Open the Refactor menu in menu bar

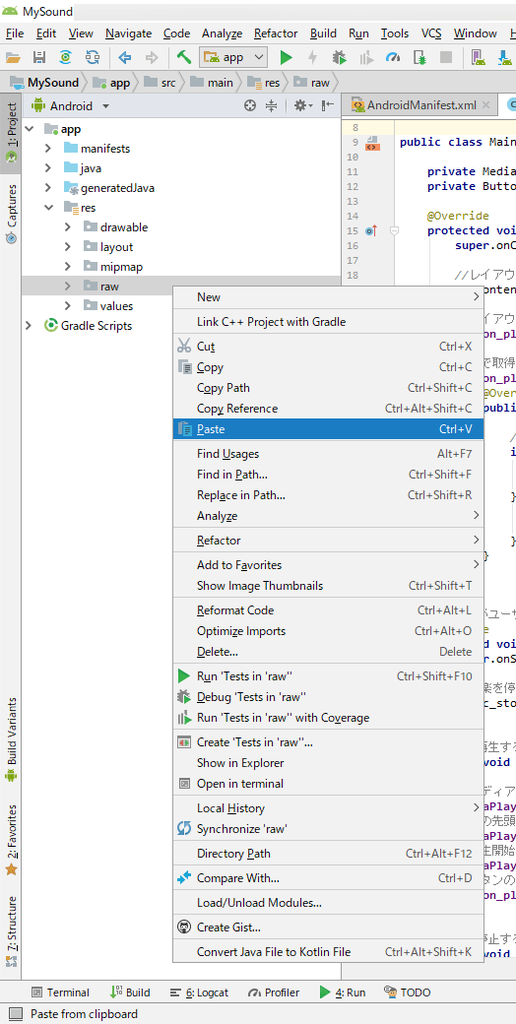click(x=276, y=33)
